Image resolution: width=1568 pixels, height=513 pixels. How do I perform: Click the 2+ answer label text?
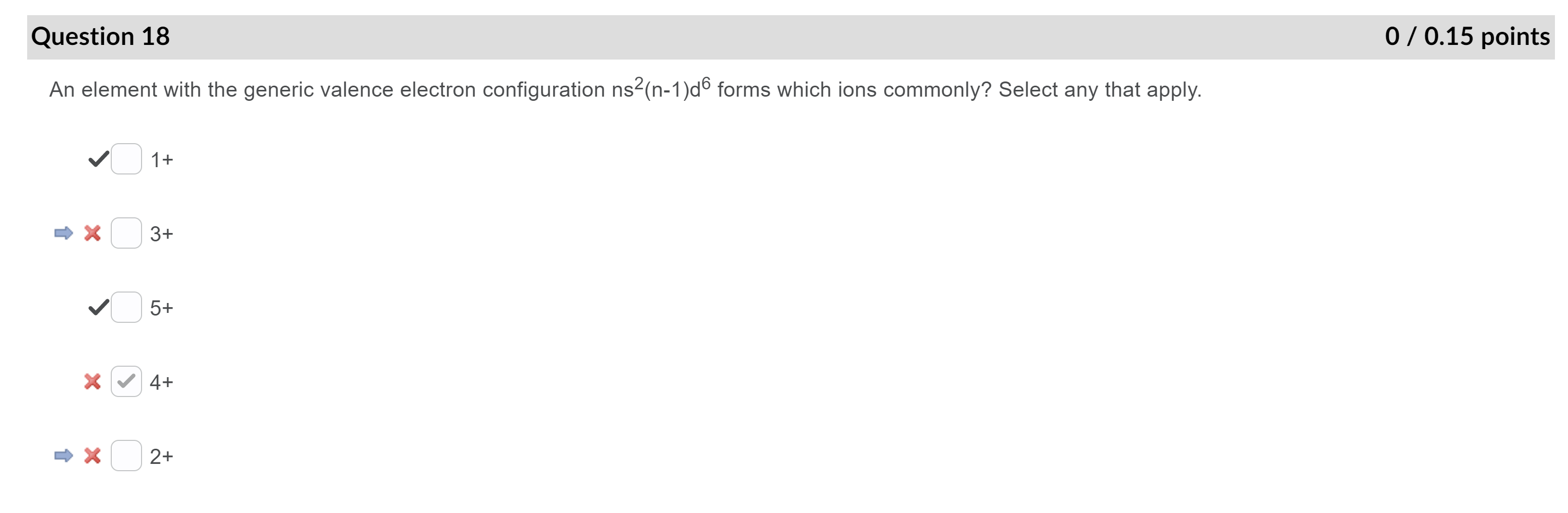162,457
